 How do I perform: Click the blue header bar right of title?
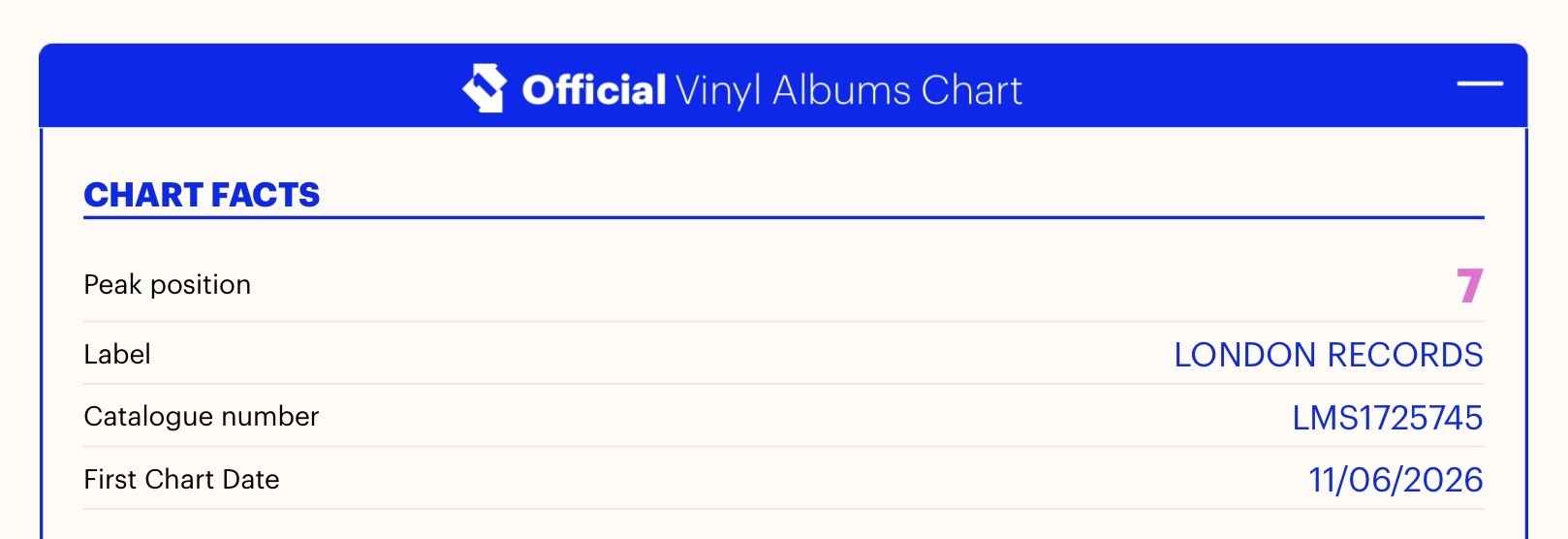[1240, 85]
